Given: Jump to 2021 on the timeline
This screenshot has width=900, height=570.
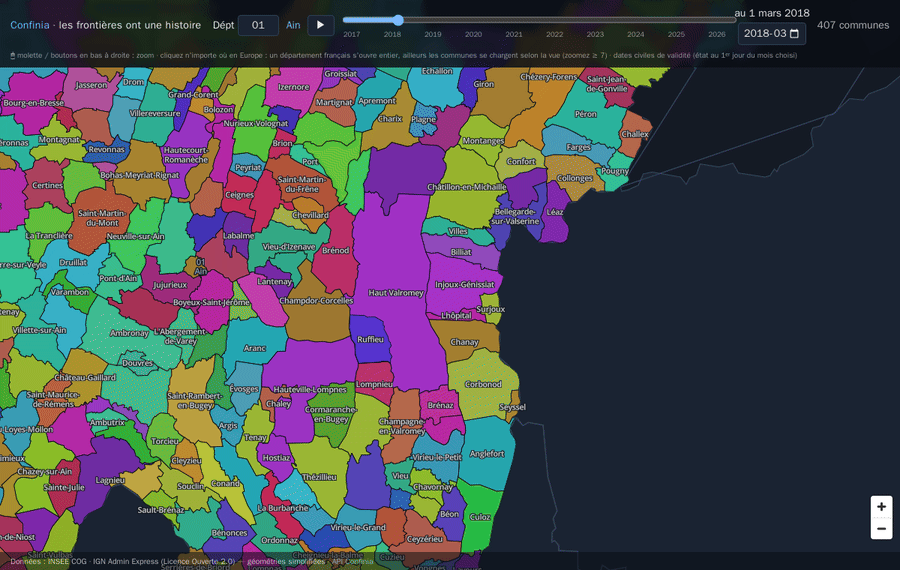Looking at the screenshot, I should click(x=514, y=34).
